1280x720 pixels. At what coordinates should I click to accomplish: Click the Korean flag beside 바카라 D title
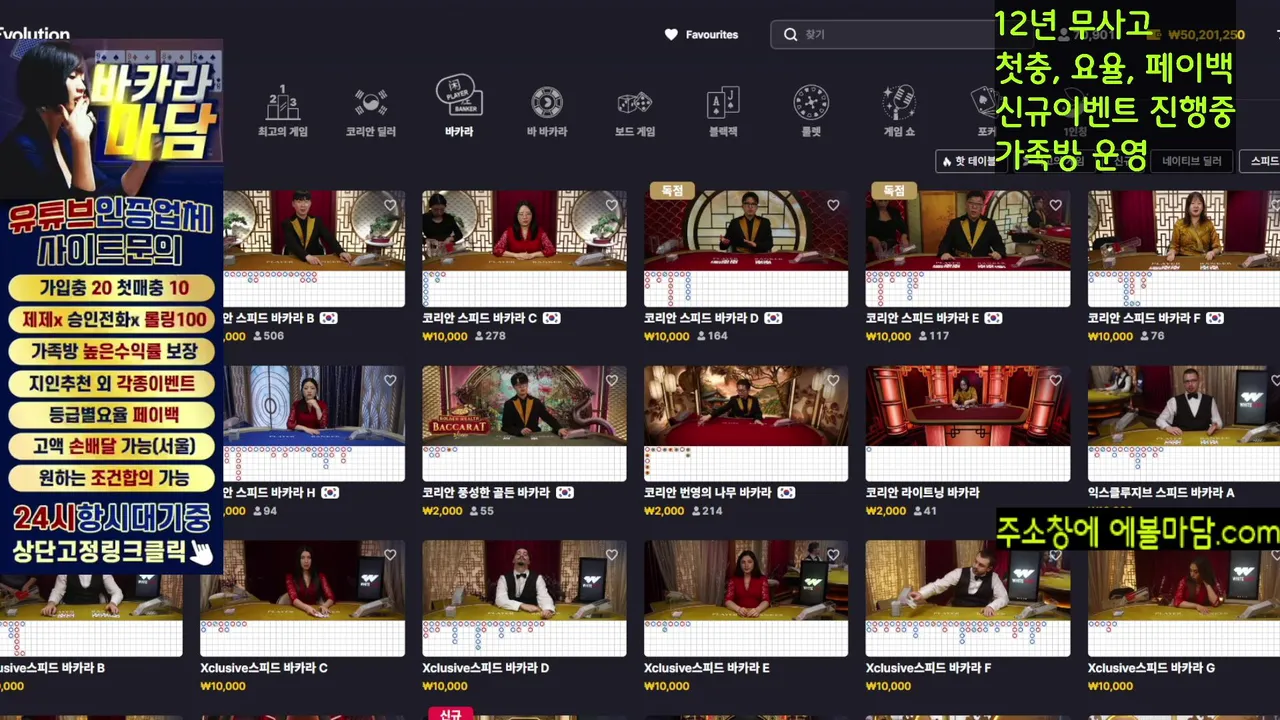[x=773, y=318]
